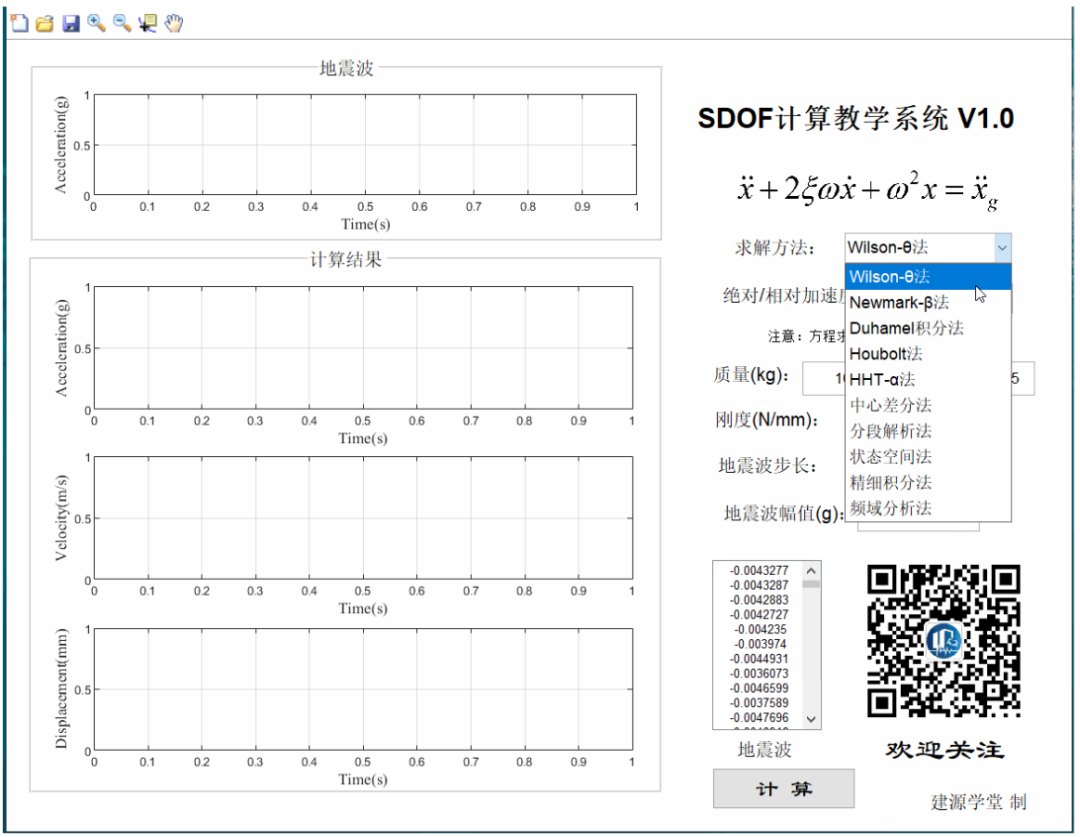The width and height of the screenshot is (1080, 837).
Task: Choose Newmark-β法 from the list
Action: tap(928, 302)
